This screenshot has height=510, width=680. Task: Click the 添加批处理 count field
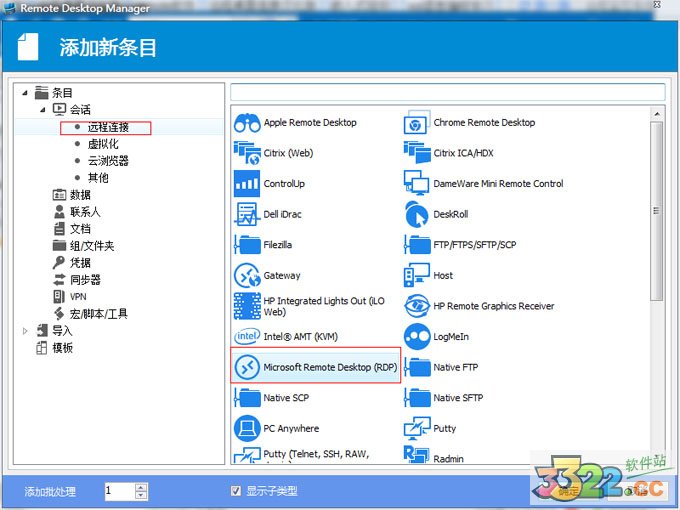[120, 491]
